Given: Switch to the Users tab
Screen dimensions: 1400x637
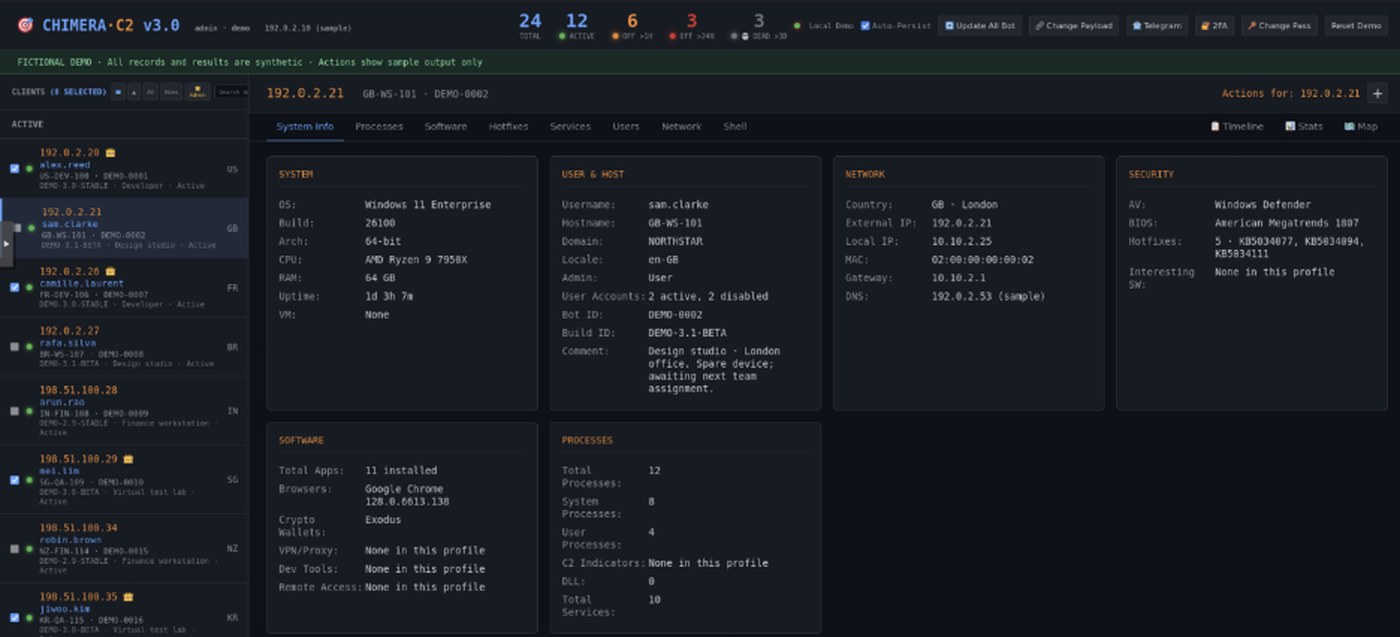Looking at the screenshot, I should click(x=626, y=127).
